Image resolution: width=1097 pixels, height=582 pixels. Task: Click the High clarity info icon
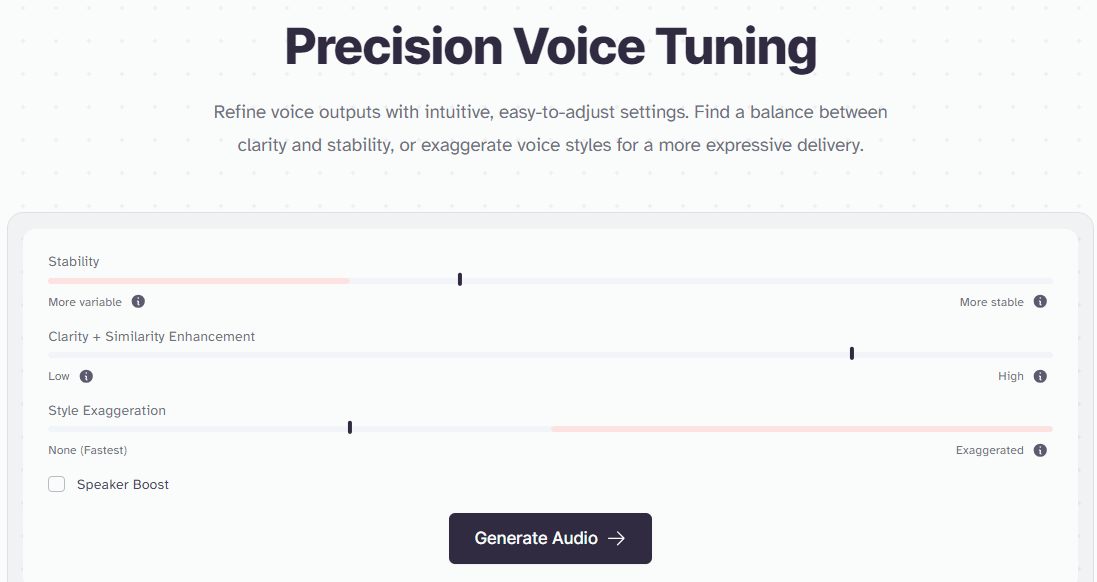[x=1039, y=376]
